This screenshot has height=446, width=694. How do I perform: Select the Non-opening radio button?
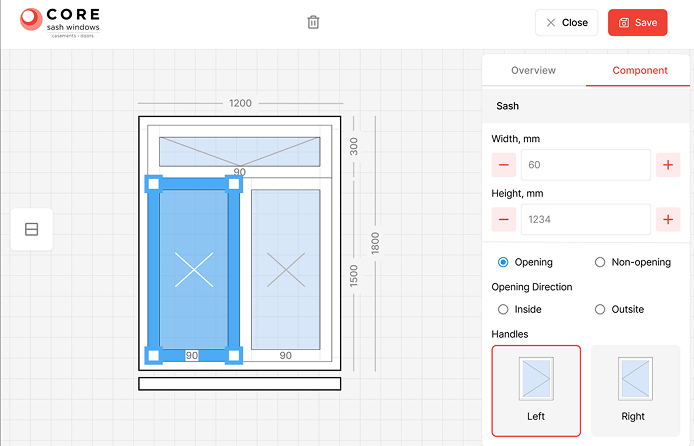pos(600,262)
